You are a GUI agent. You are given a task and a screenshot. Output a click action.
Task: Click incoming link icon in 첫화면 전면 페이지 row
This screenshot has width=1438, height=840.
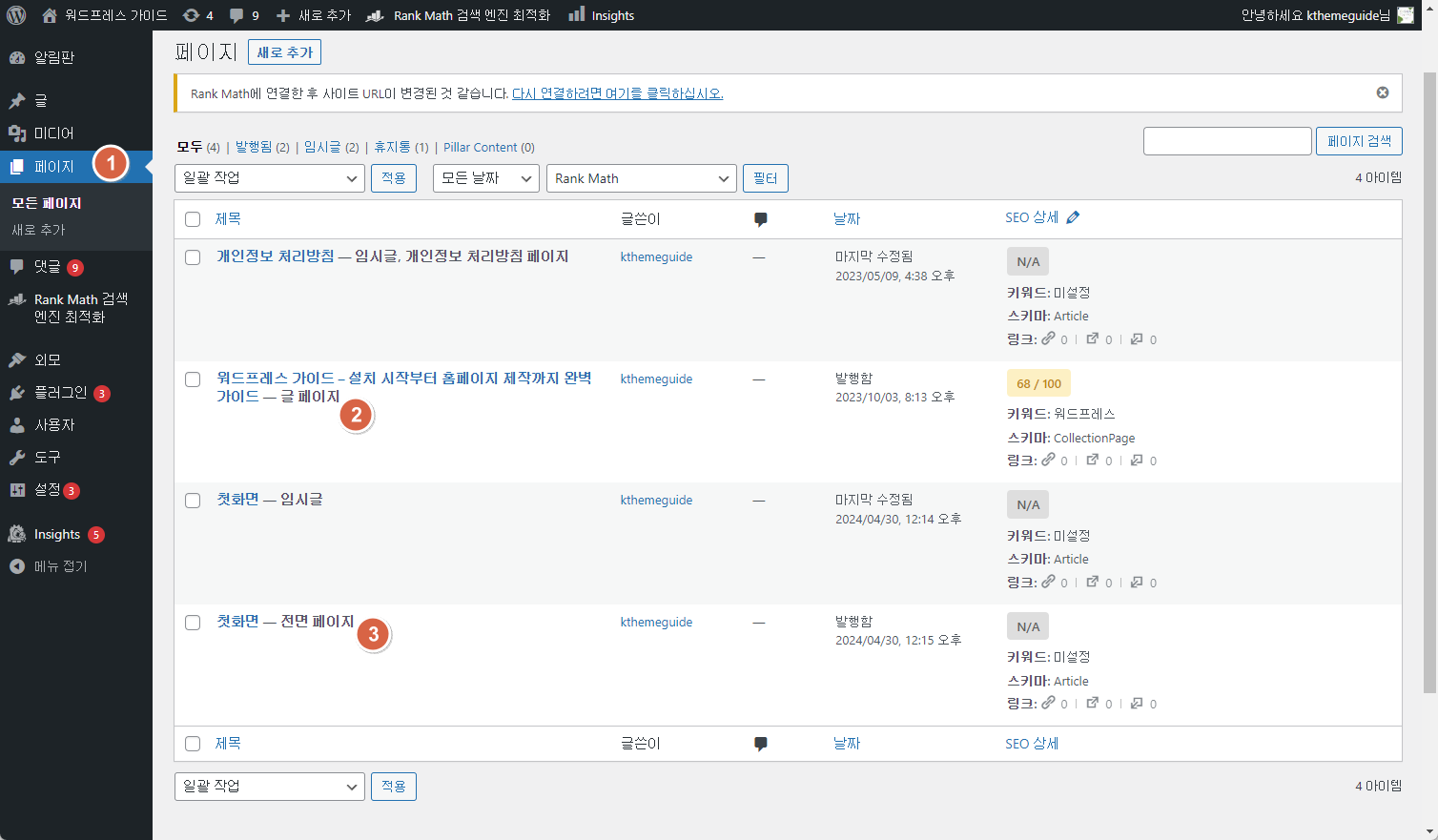click(x=1137, y=703)
